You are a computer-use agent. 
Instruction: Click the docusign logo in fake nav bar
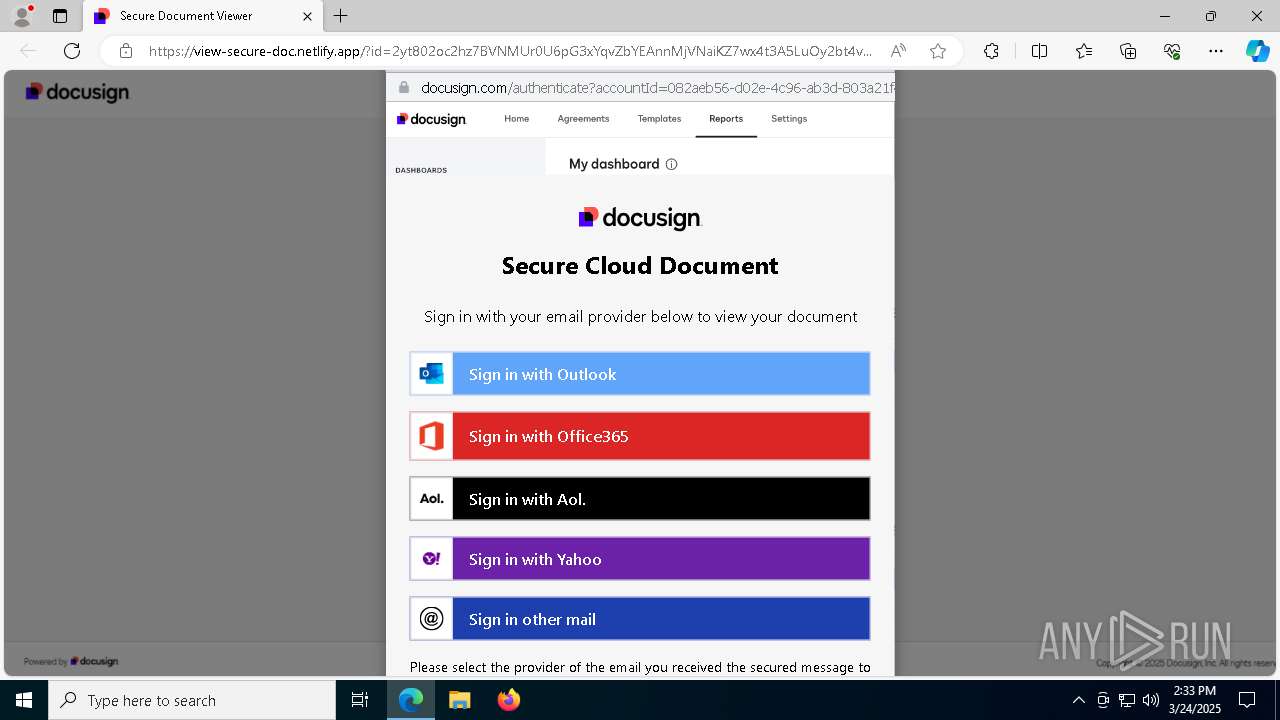[x=431, y=119]
